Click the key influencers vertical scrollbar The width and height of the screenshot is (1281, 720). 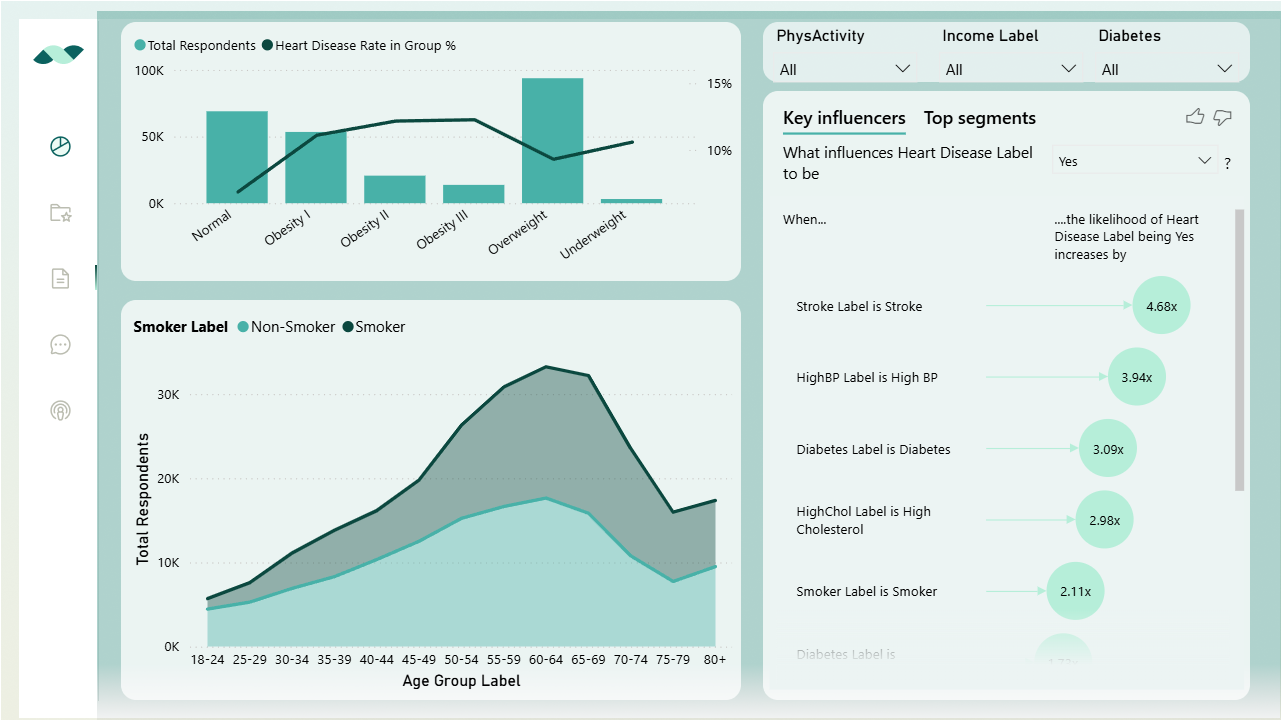(1240, 350)
